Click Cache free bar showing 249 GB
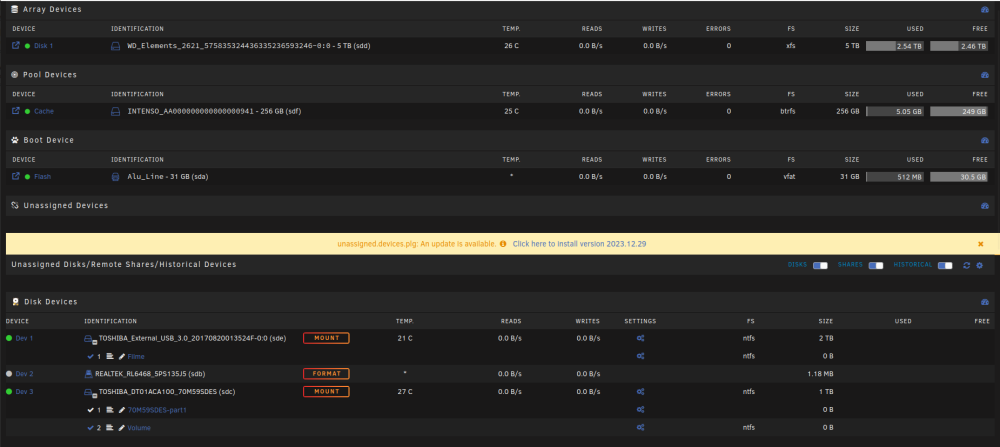This screenshot has width=1000, height=447. coord(959,111)
